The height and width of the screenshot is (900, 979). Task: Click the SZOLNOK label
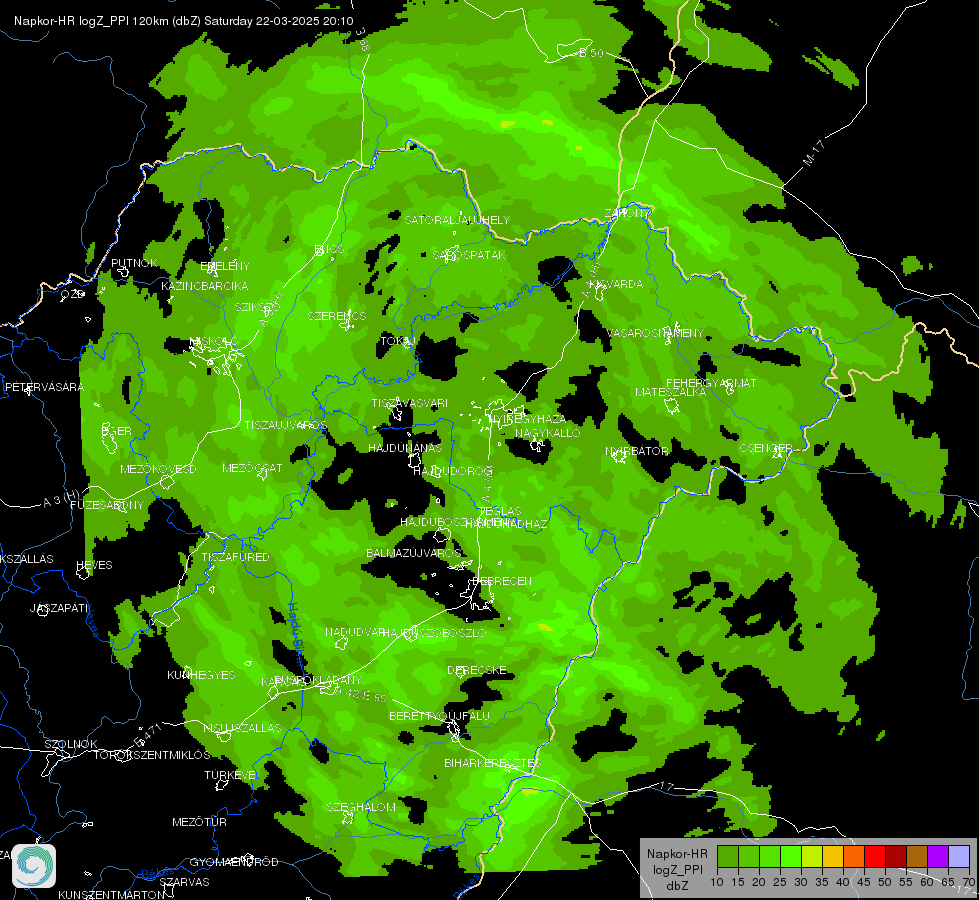tap(71, 744)
